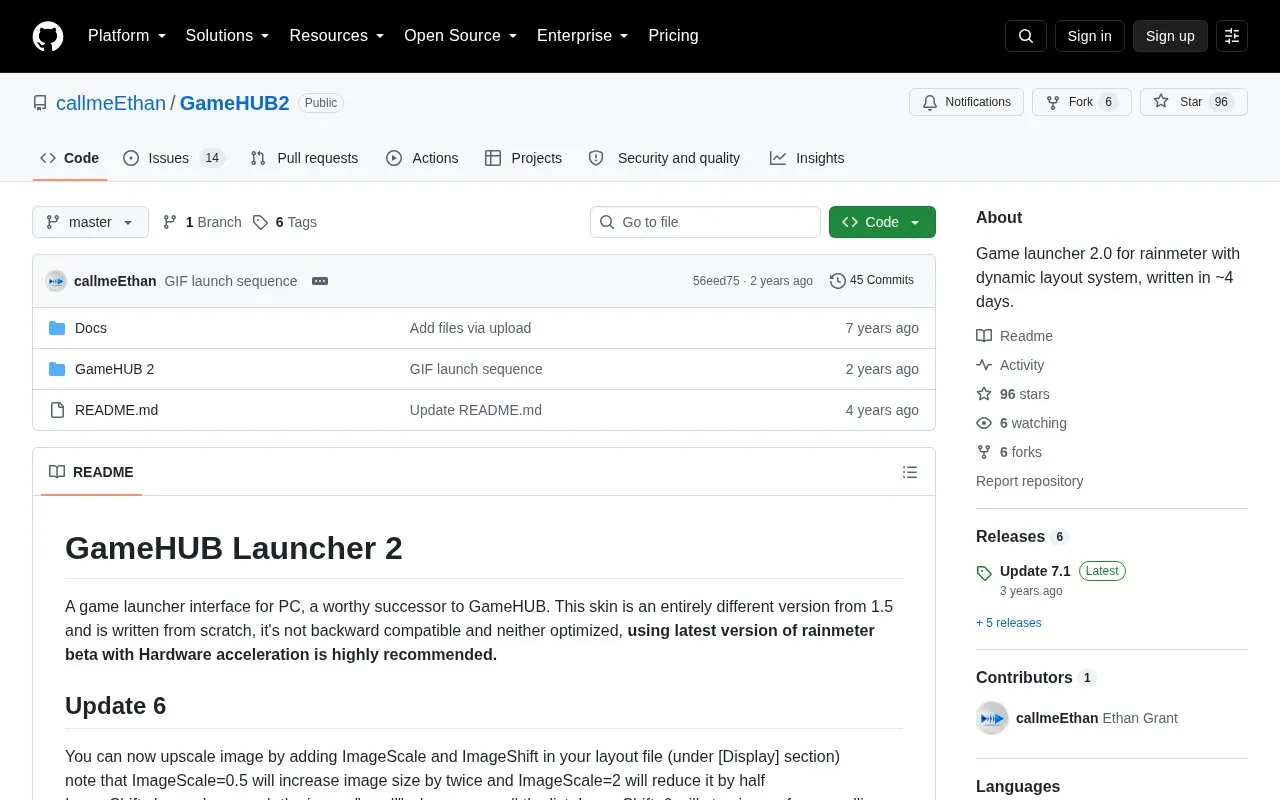The width and height of the screenshot is (1280, 800).
Task: Expand the green Code dropdown
Action: 882,222
